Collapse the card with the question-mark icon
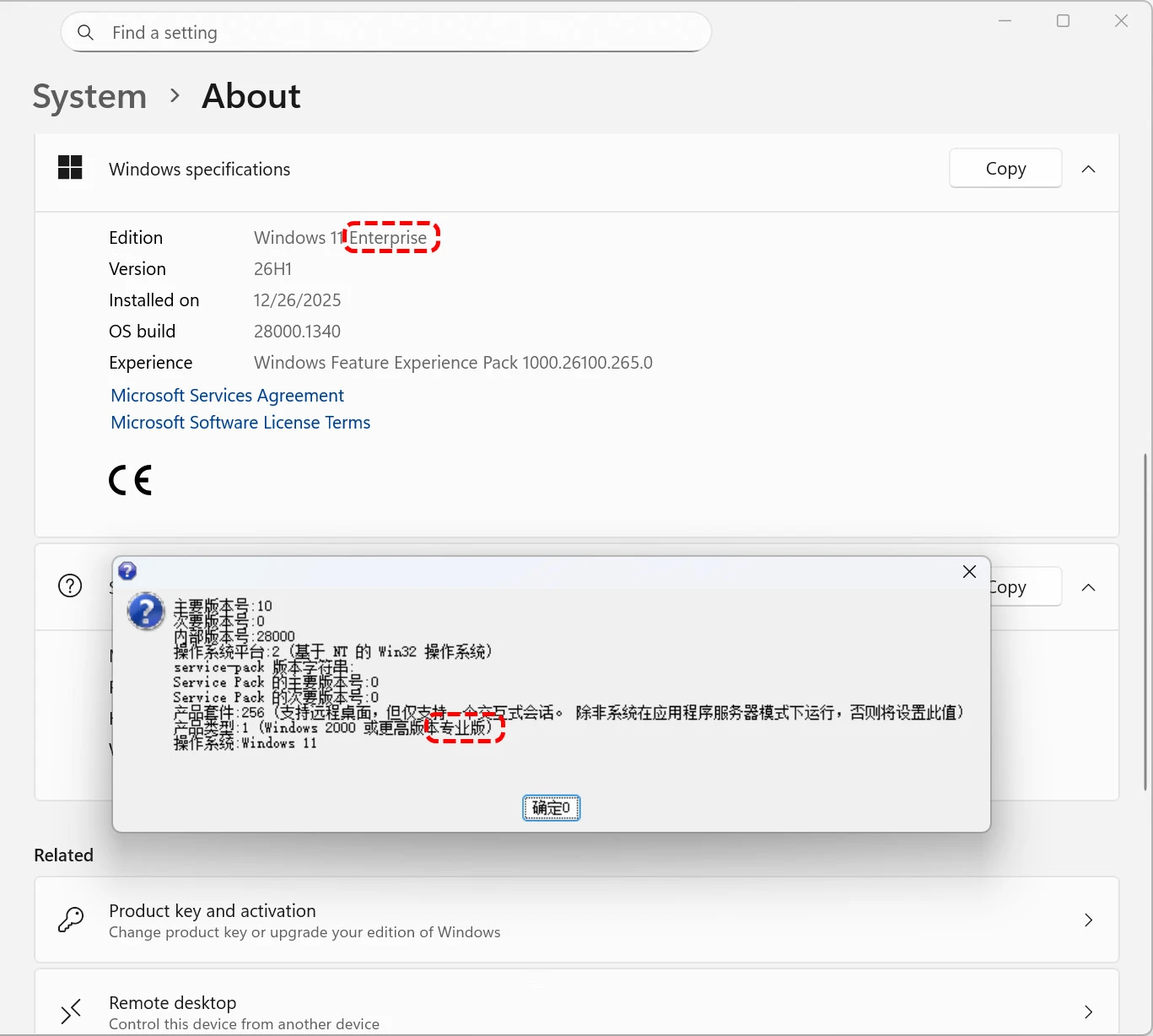 [x=1089, y=587]
